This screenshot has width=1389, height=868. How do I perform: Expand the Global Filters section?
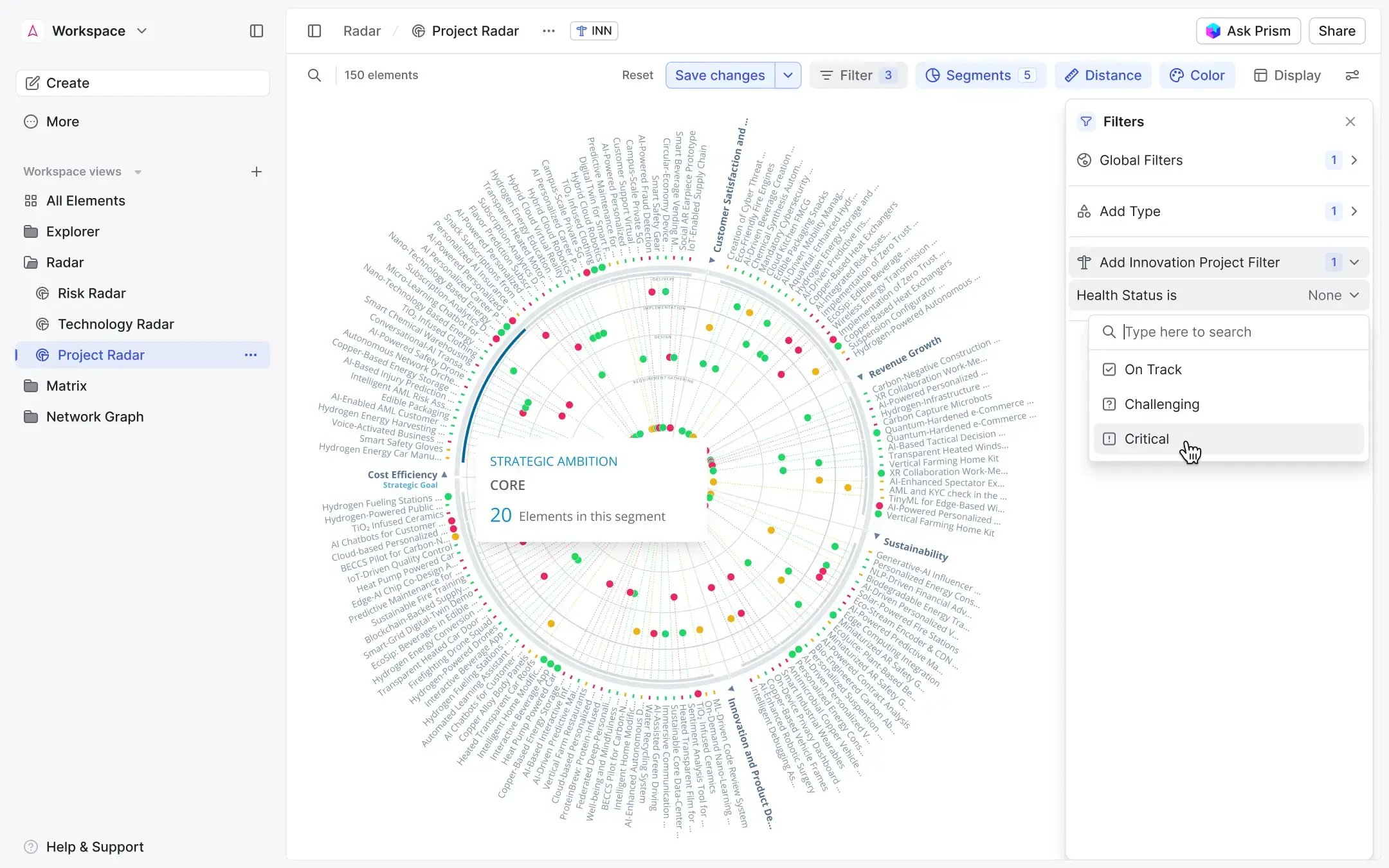coord(1355,160)
